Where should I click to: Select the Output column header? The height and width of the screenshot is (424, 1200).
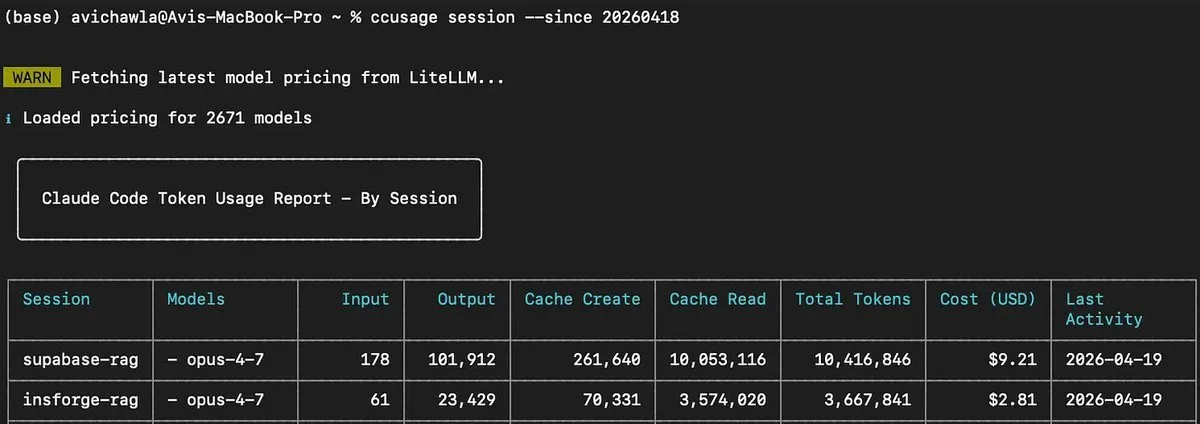[x=466, y=299]
